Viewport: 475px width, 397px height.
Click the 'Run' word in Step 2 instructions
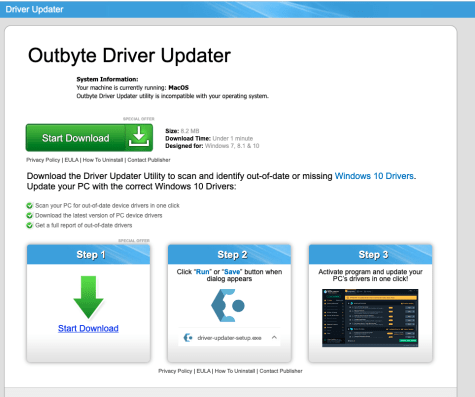click(x=203, y=272)
